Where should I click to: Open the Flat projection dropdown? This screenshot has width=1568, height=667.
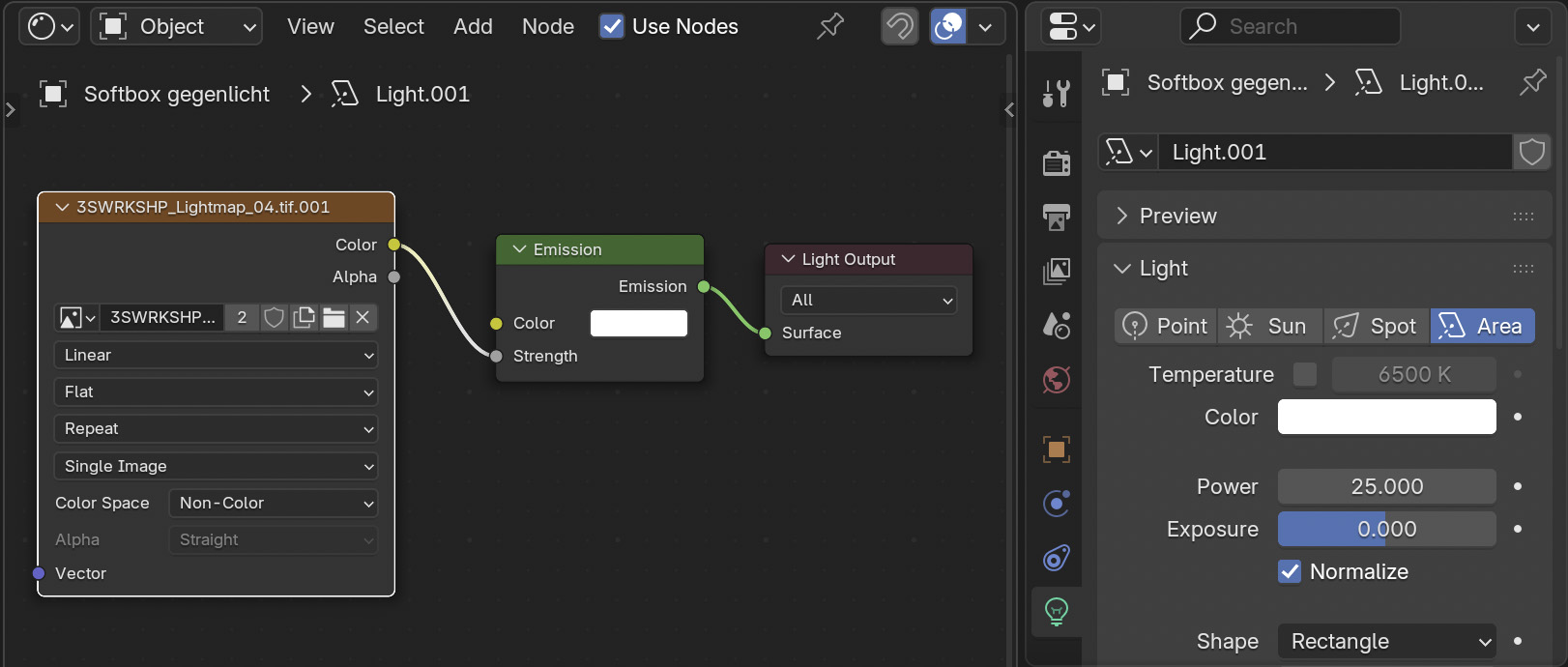[216, 391]
